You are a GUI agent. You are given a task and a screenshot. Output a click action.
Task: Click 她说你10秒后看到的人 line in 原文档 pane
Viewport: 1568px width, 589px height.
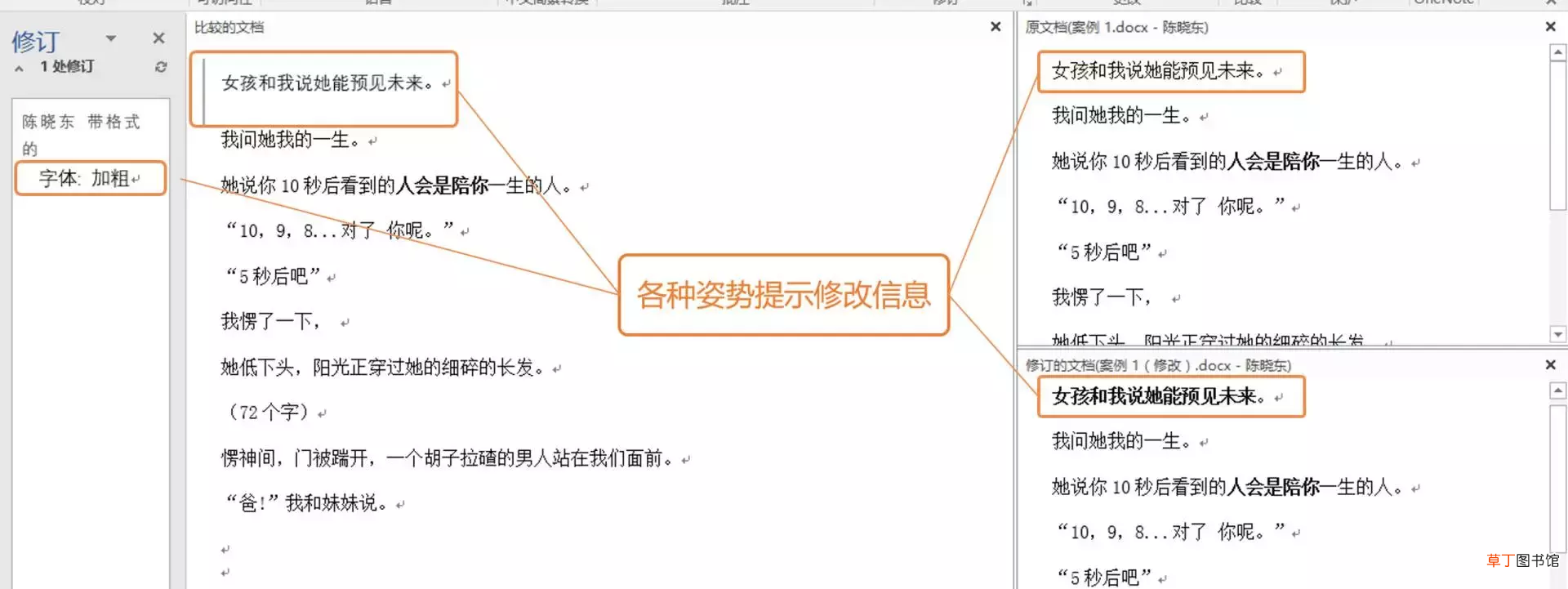point(1227,161)
